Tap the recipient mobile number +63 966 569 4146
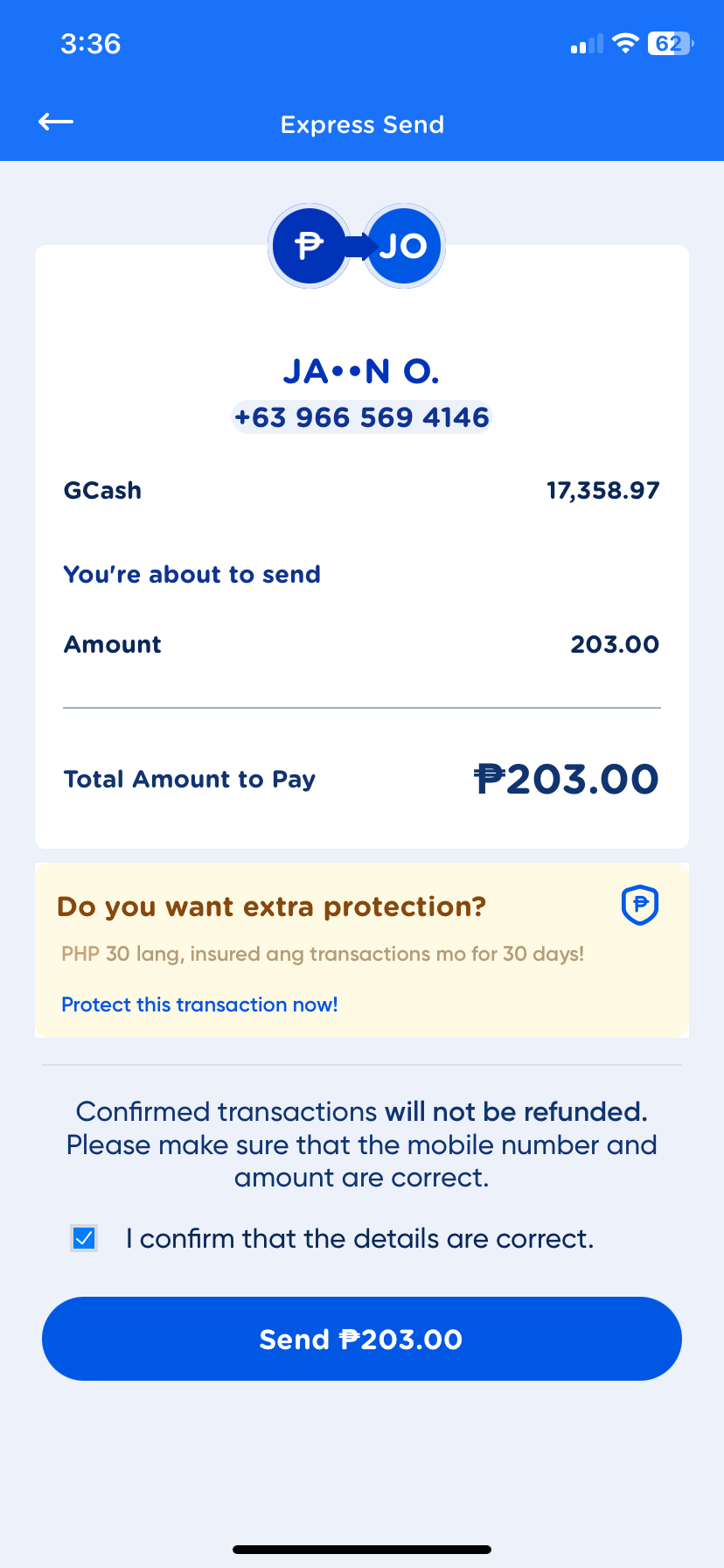 (362, 417)
